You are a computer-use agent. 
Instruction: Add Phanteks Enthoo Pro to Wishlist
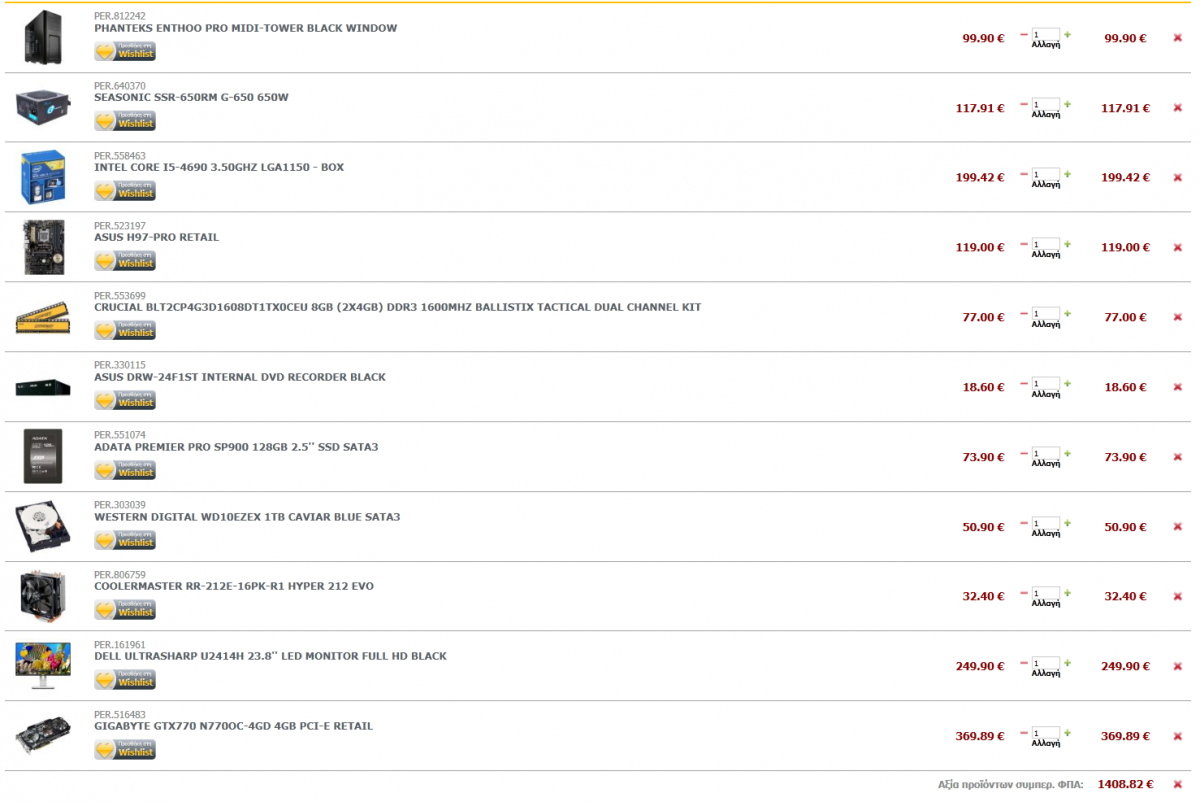pyautogui.click(x=125, y=51)
